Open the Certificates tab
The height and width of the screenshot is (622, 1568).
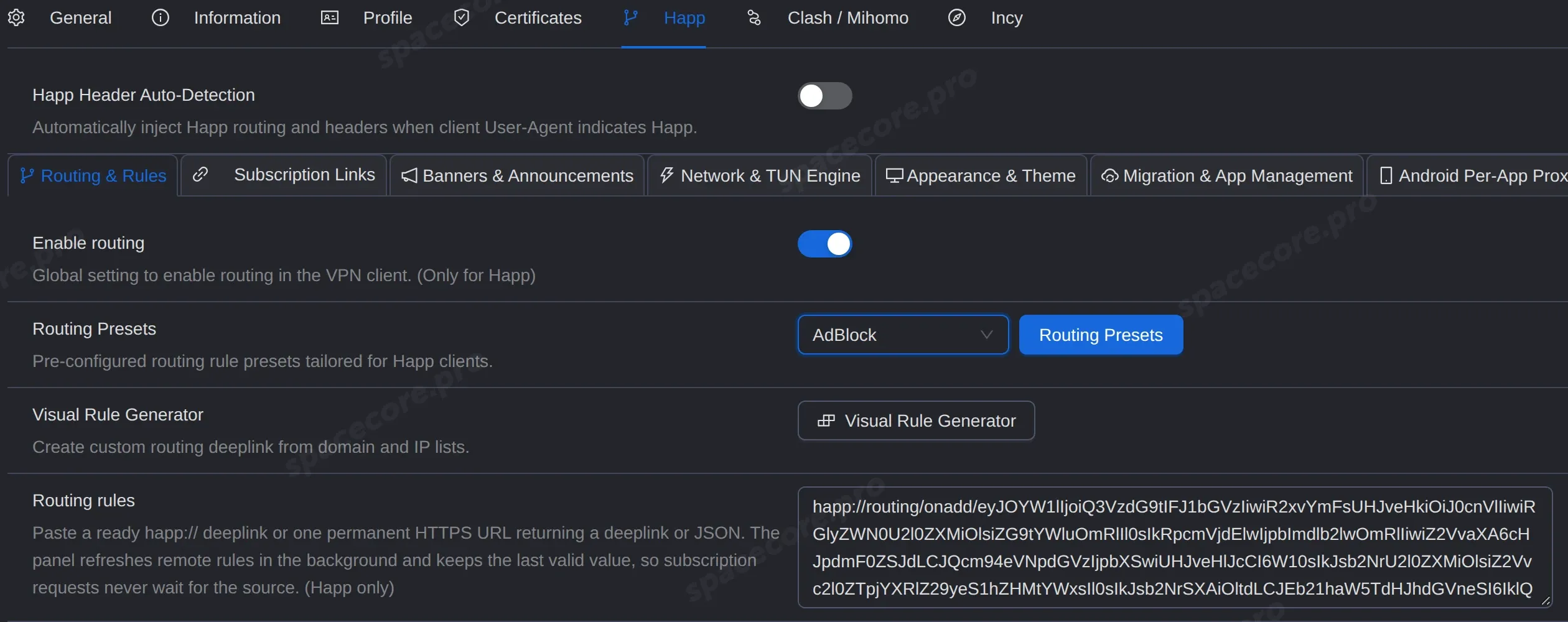click(x=518, y=17)
